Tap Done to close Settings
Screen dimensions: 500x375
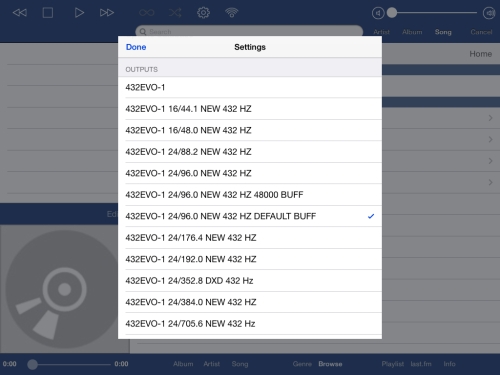(x=136, y=47)
